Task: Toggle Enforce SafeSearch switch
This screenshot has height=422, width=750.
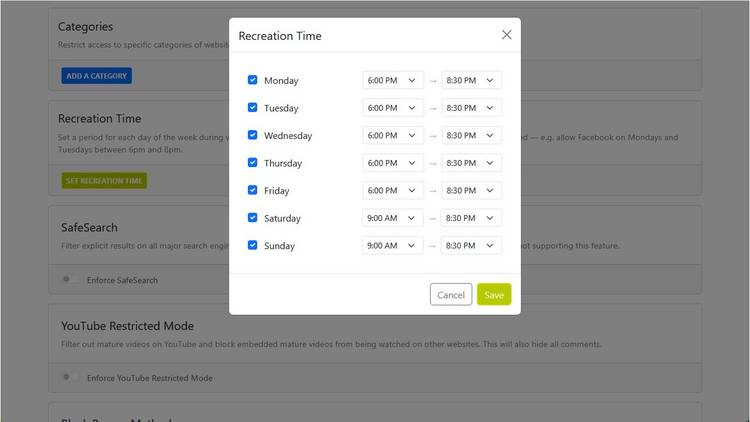Action: click(x=71, y=279)
